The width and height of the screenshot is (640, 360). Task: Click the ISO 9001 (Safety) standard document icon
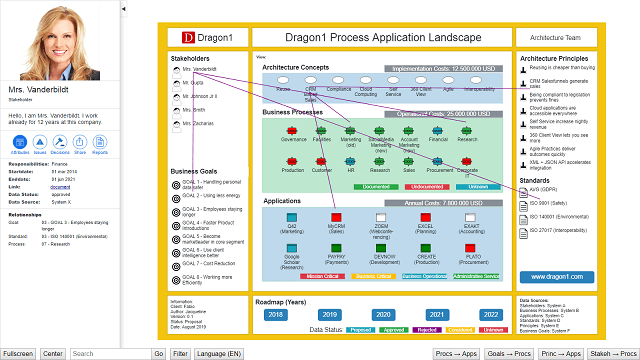523,206
